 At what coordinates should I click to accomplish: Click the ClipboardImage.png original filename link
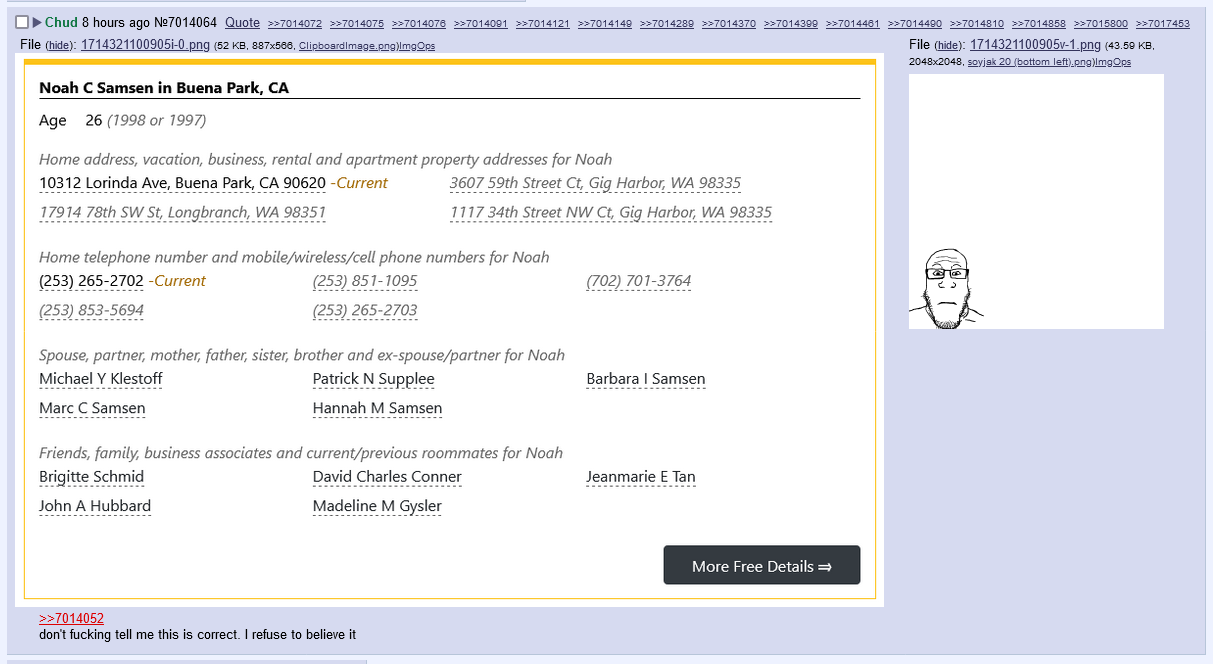(346, 46)
